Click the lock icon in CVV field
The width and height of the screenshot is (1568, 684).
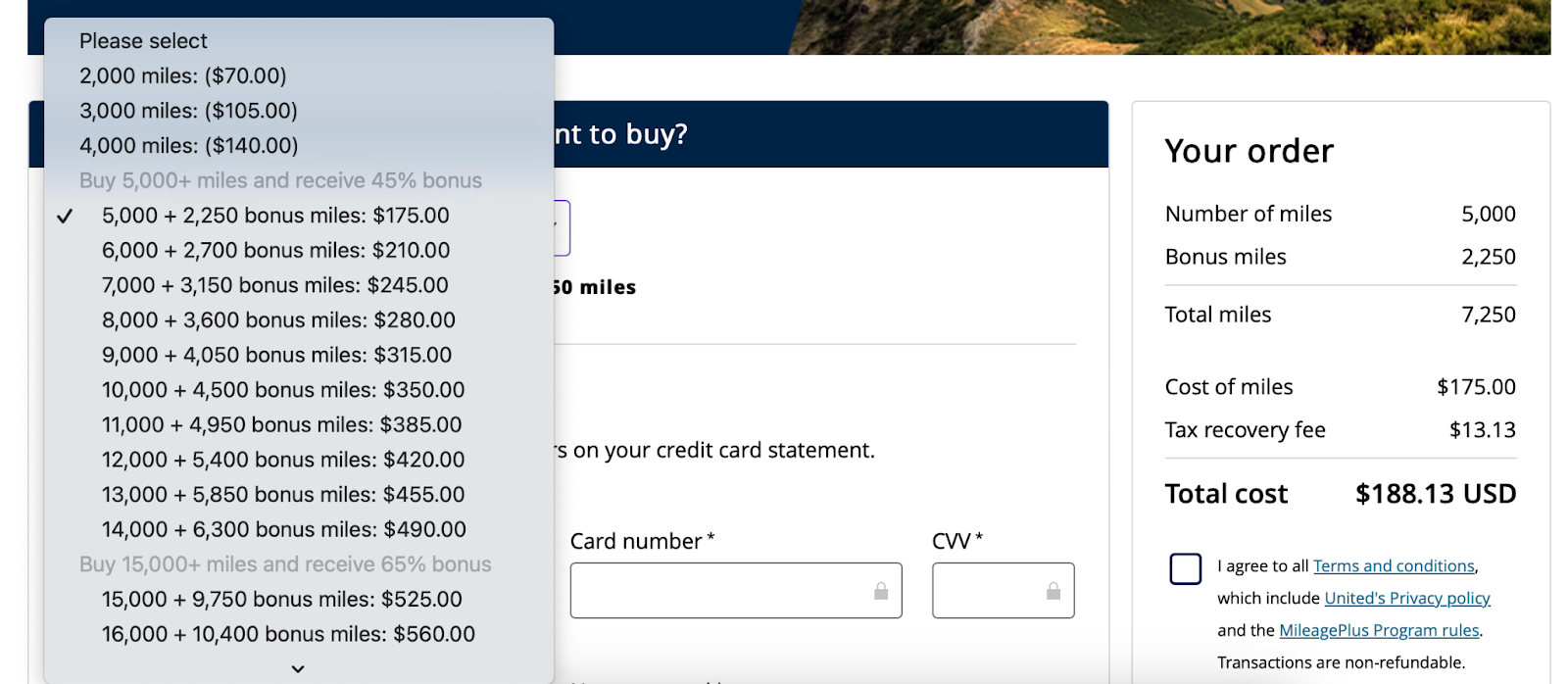click(1053, 591)
